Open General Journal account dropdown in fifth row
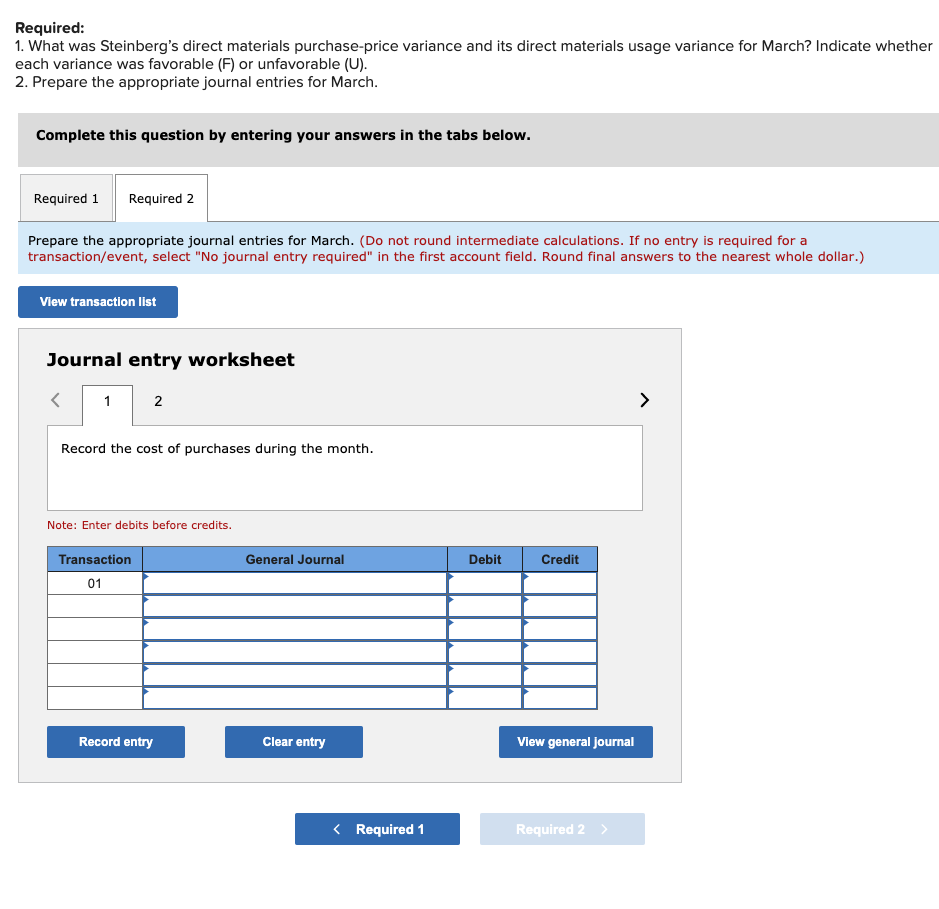The height and width of the screenshot is (909, 939). [295, 675]
